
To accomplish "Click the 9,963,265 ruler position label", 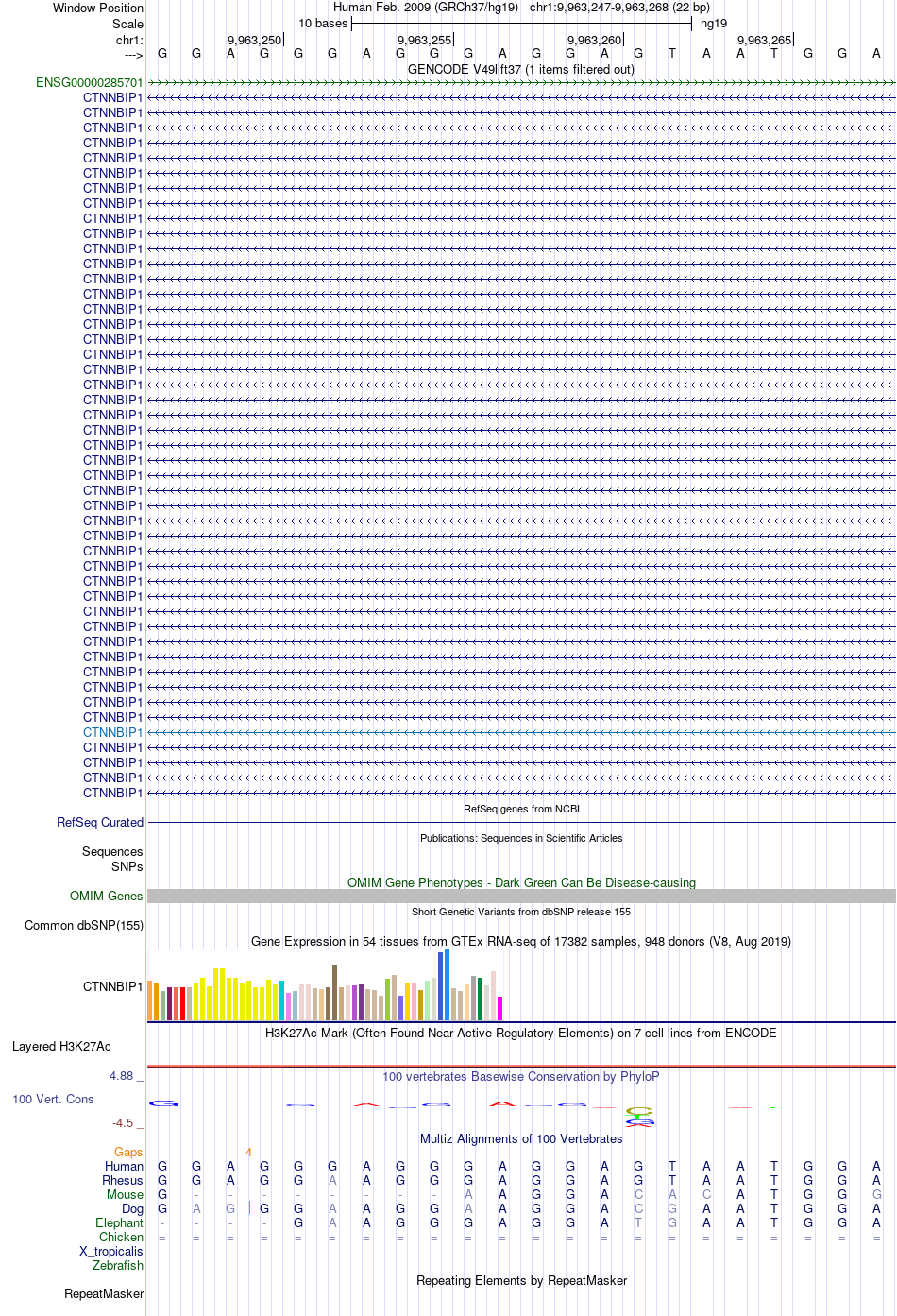I will (764, 41).
